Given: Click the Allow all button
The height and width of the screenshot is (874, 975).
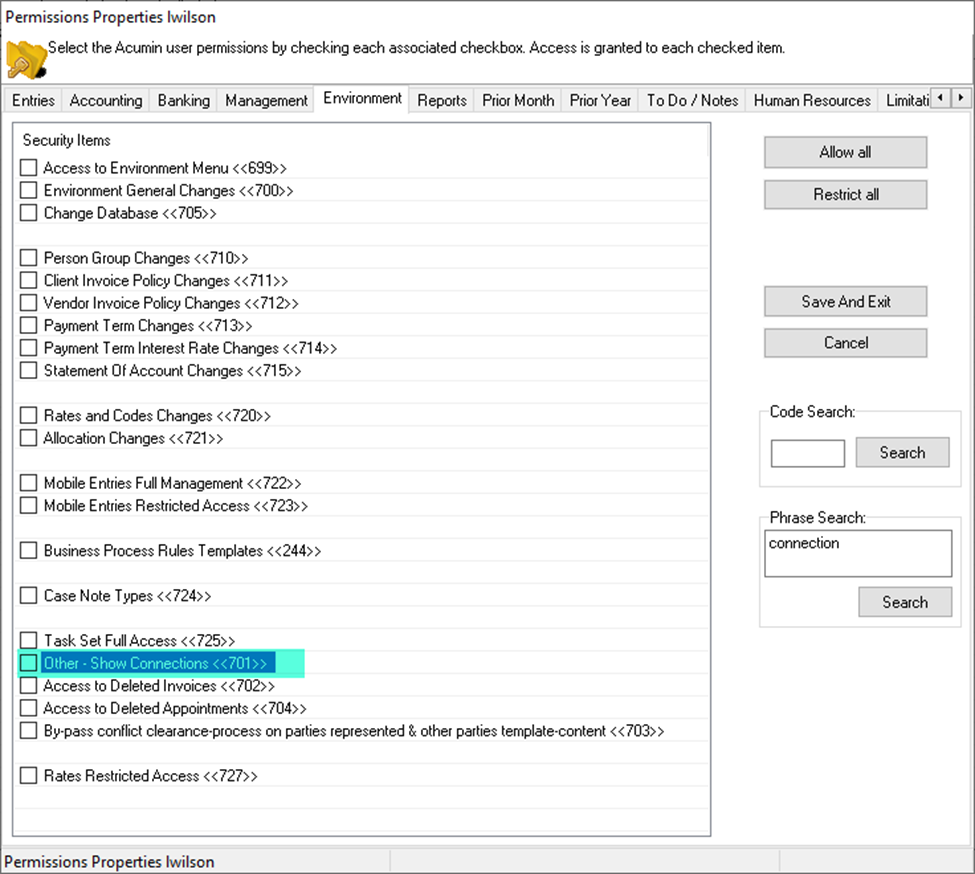Looking at the screenshot, I should click(x=845, y=152).
